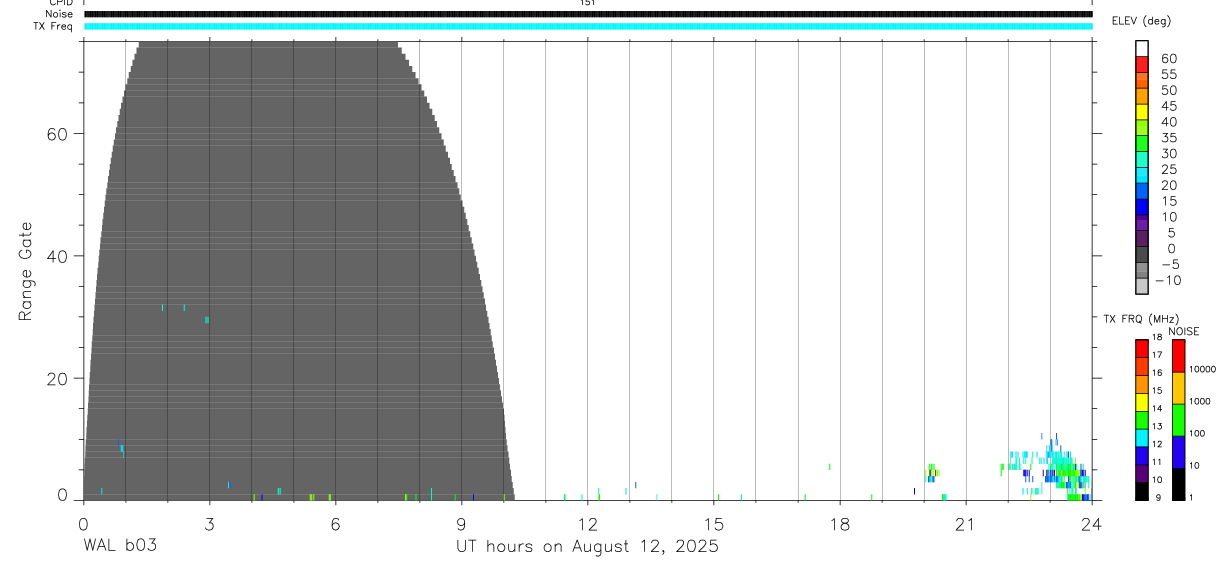
Task: Click the 'ELEV (deg)' color bar title
Action: tap(1141, 21)
